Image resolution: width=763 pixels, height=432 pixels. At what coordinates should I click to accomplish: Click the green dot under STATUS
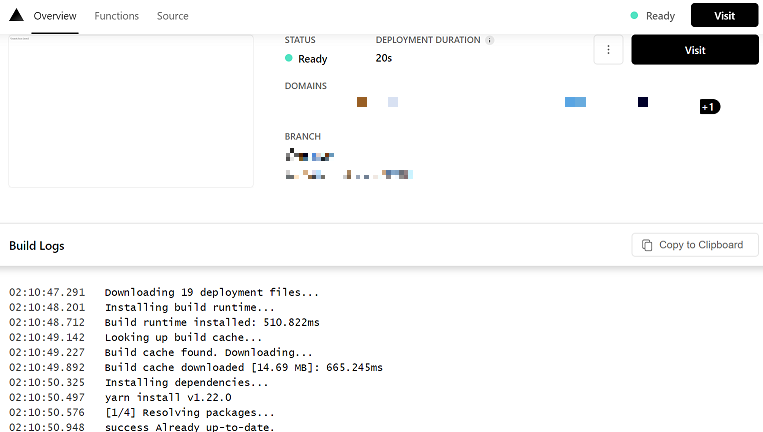(289, 58)
